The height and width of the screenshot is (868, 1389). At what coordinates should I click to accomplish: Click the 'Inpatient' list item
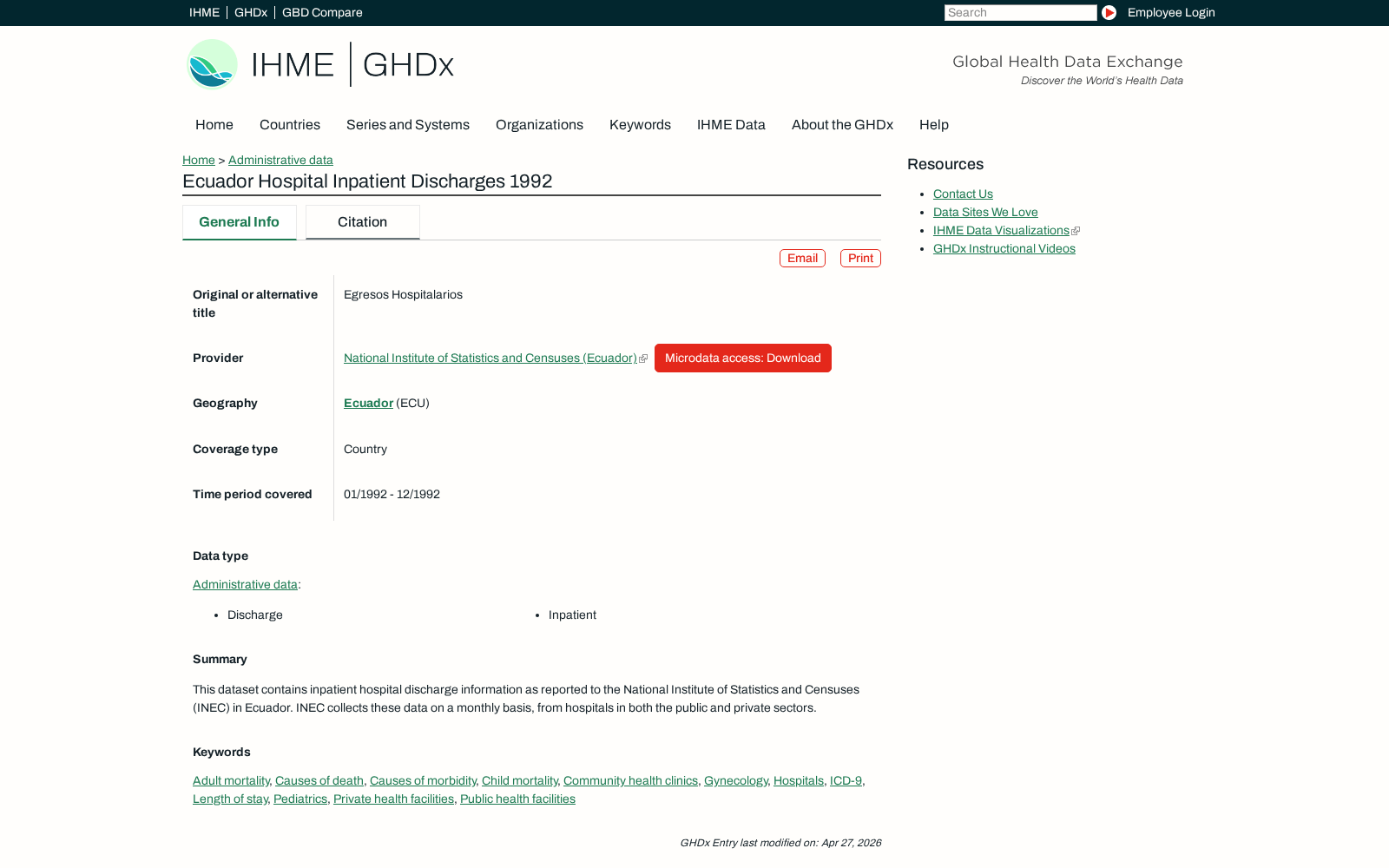click(x=572, y=615)
